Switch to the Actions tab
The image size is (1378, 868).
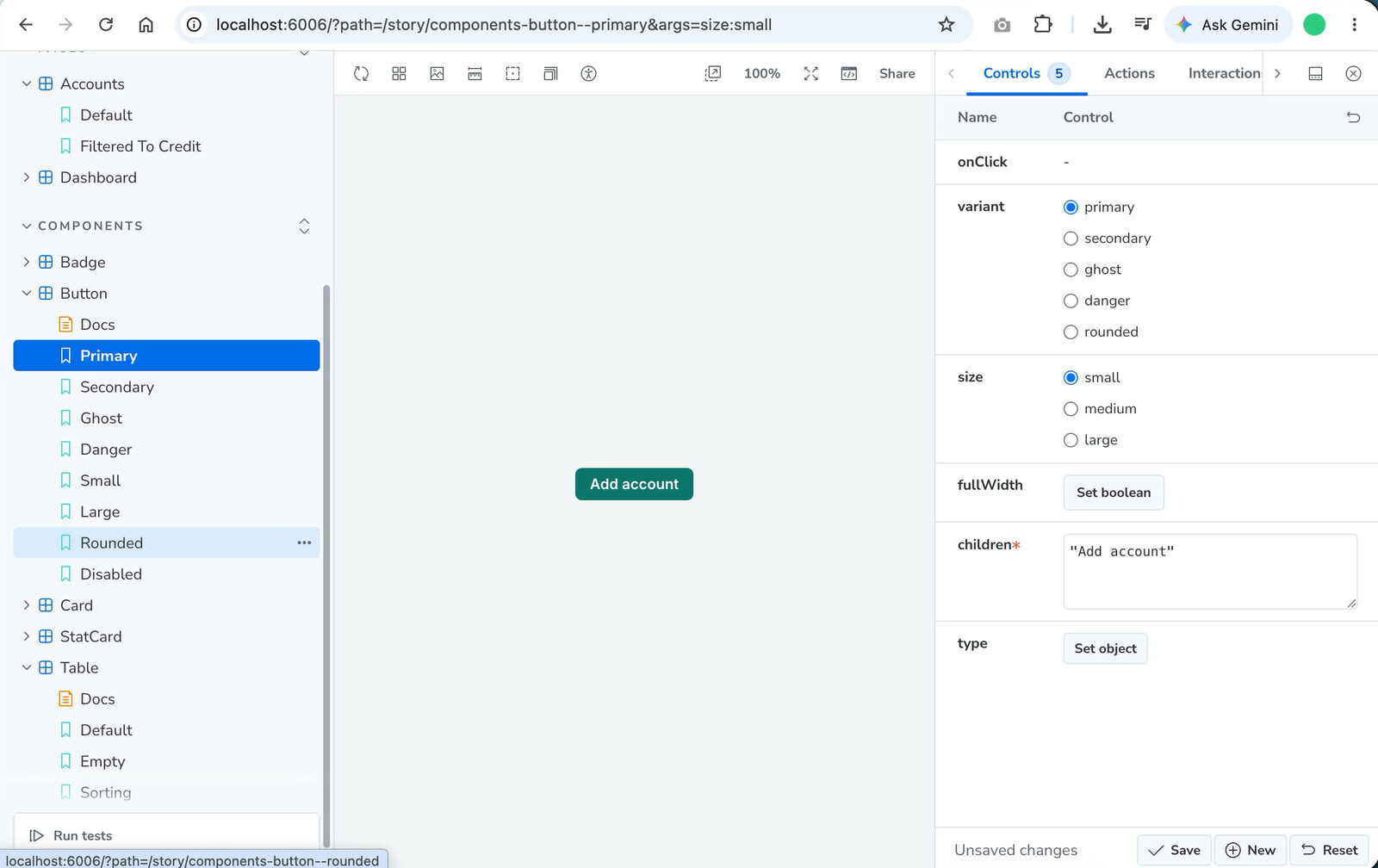(x=1129, y=73)
